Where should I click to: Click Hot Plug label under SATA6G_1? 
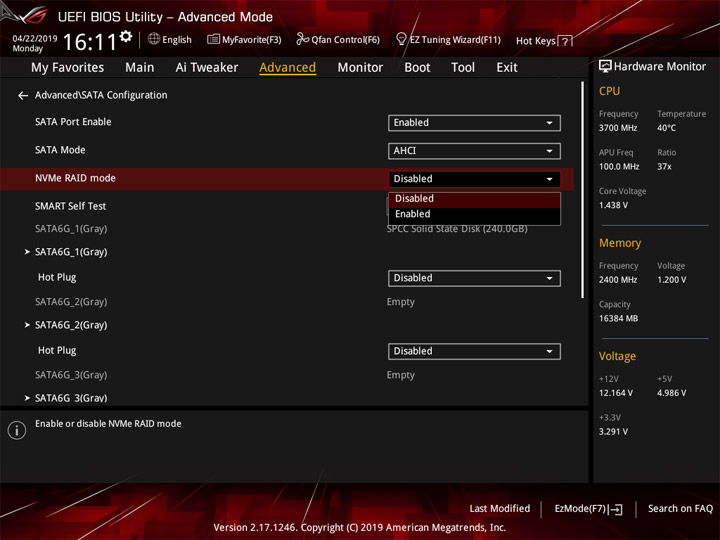coord(57,277)
